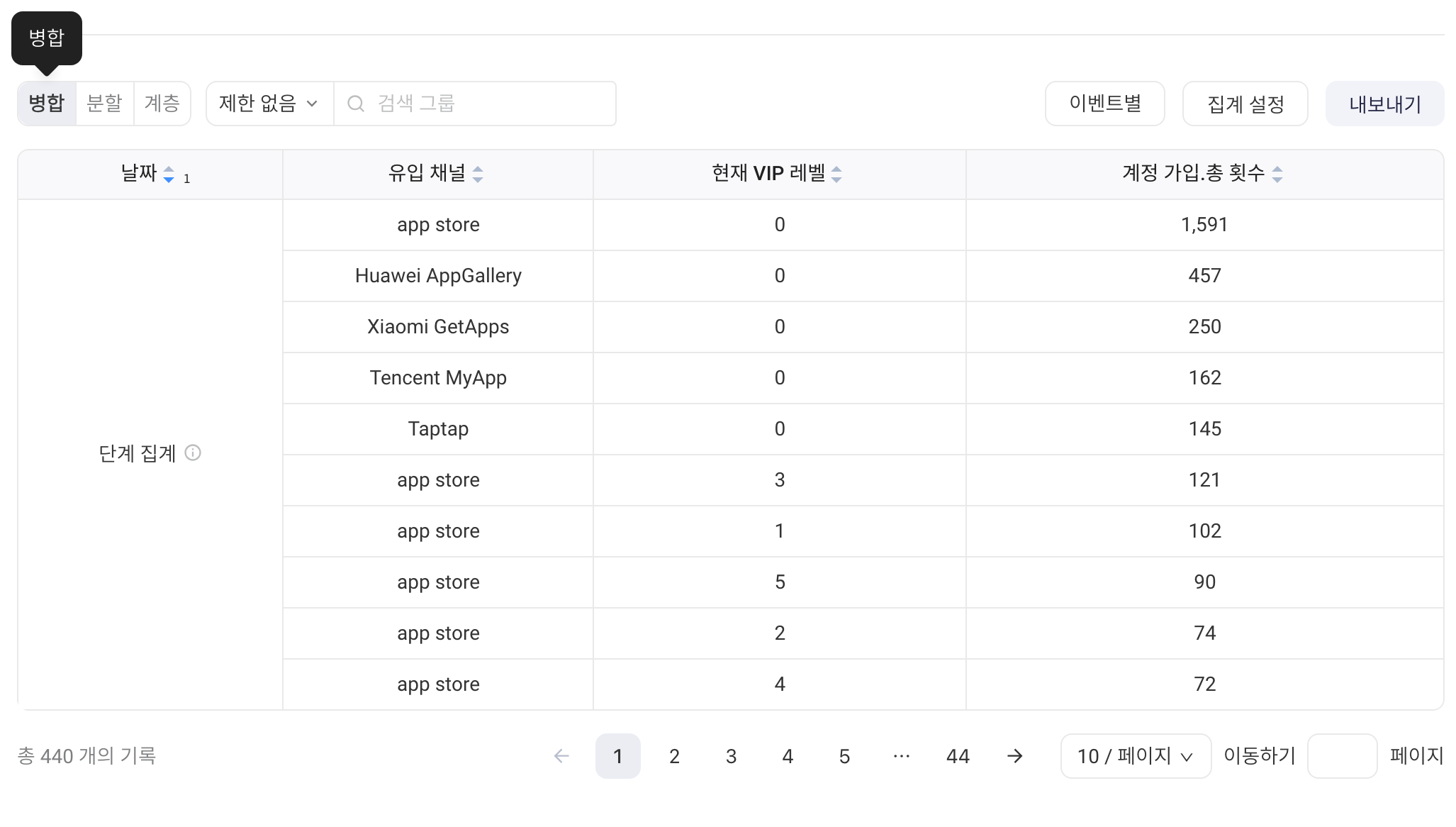Go to next page arrow
Screen dimensions: 1456x827
tap(1015, 756)
